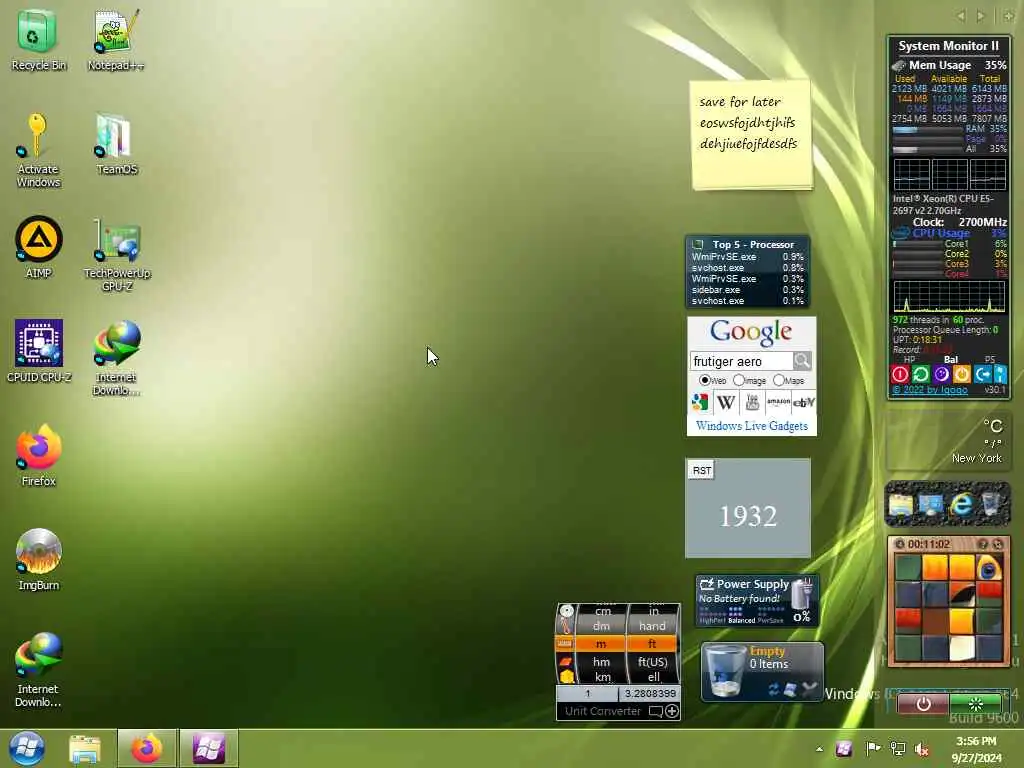The width and height of the screenshot is (1024, 768).
Task: Click the eBay icon in Google gadget
Action: 803,402
